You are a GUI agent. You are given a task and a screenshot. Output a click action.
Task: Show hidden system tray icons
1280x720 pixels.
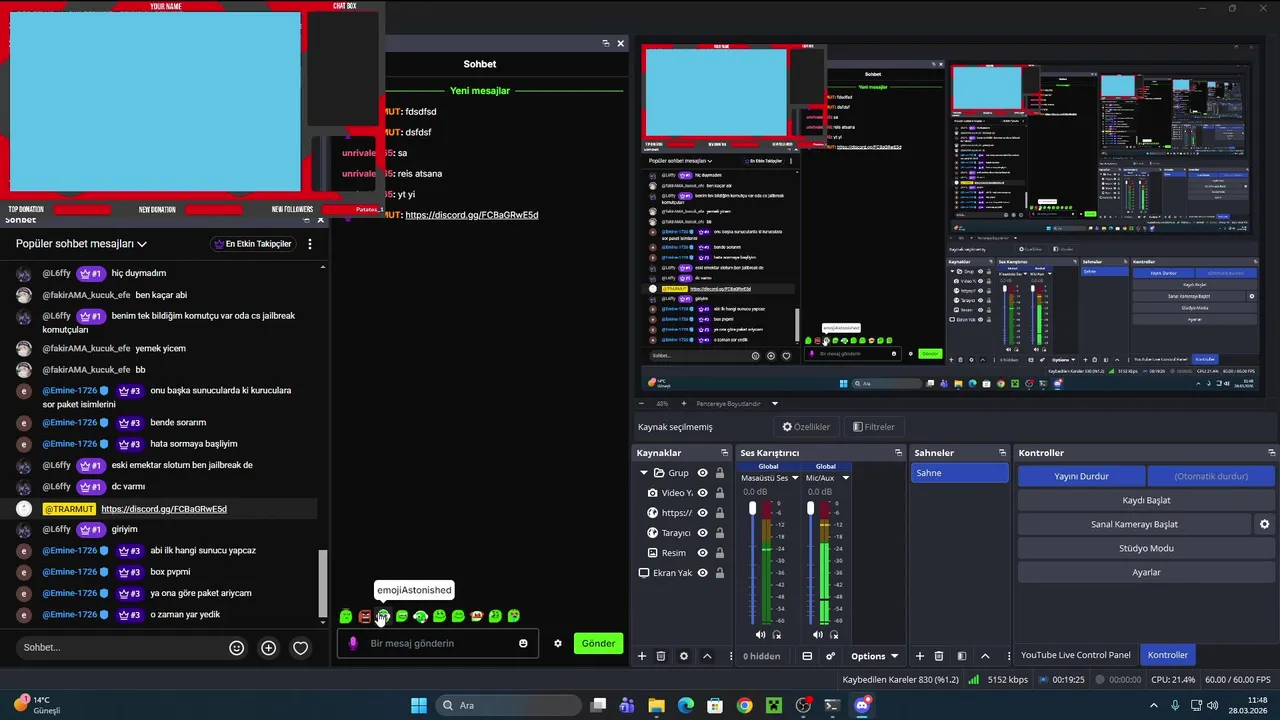(x=1153, y=705)
